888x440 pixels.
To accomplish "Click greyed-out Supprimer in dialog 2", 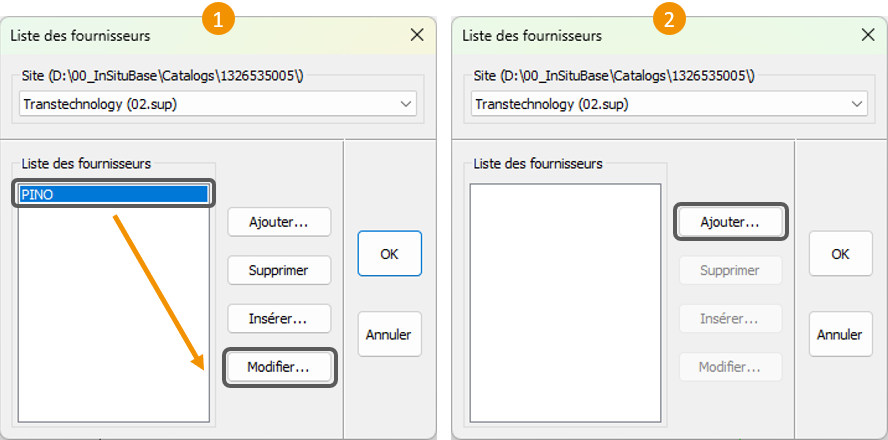I will [730, 270].
